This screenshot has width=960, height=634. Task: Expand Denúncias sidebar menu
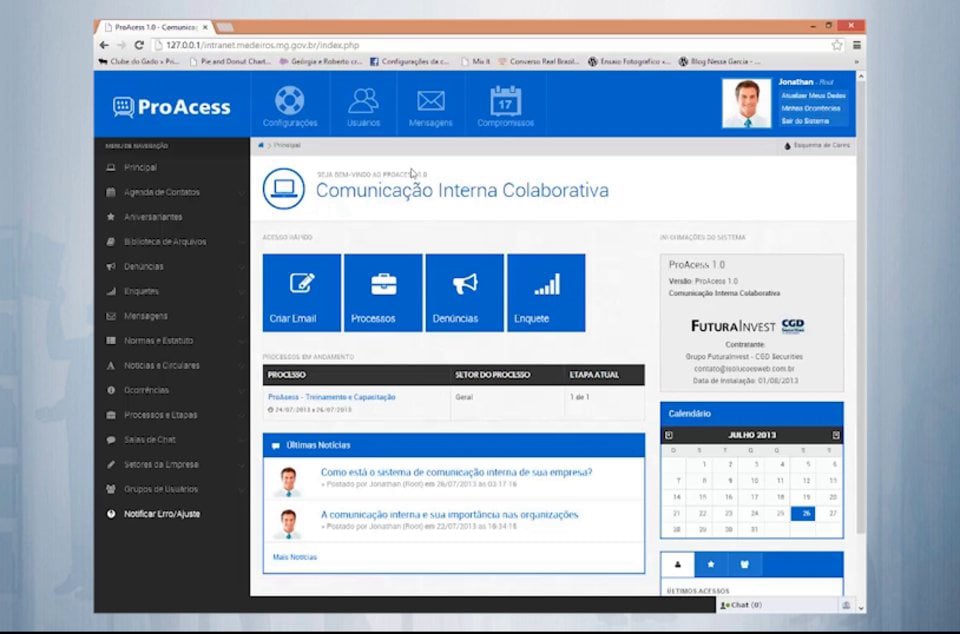(x=172, y=267)
